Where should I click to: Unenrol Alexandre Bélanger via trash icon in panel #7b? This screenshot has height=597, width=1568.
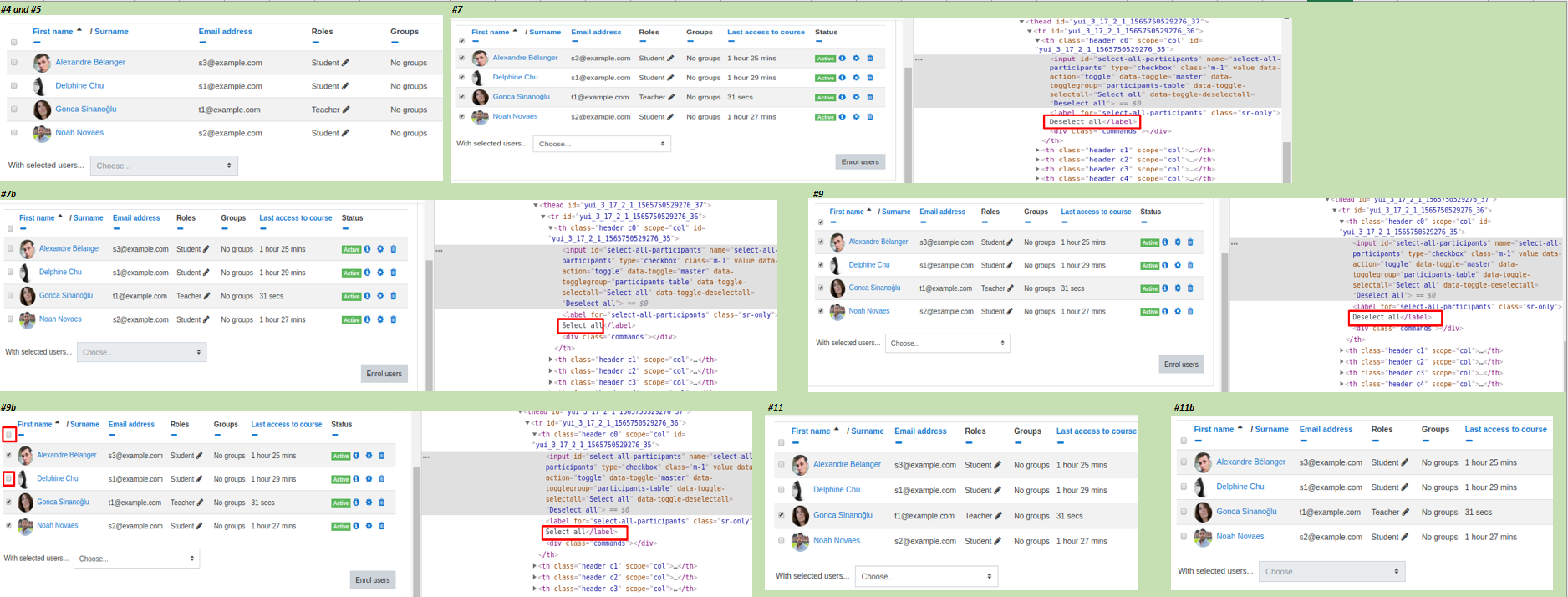(394, 249)
